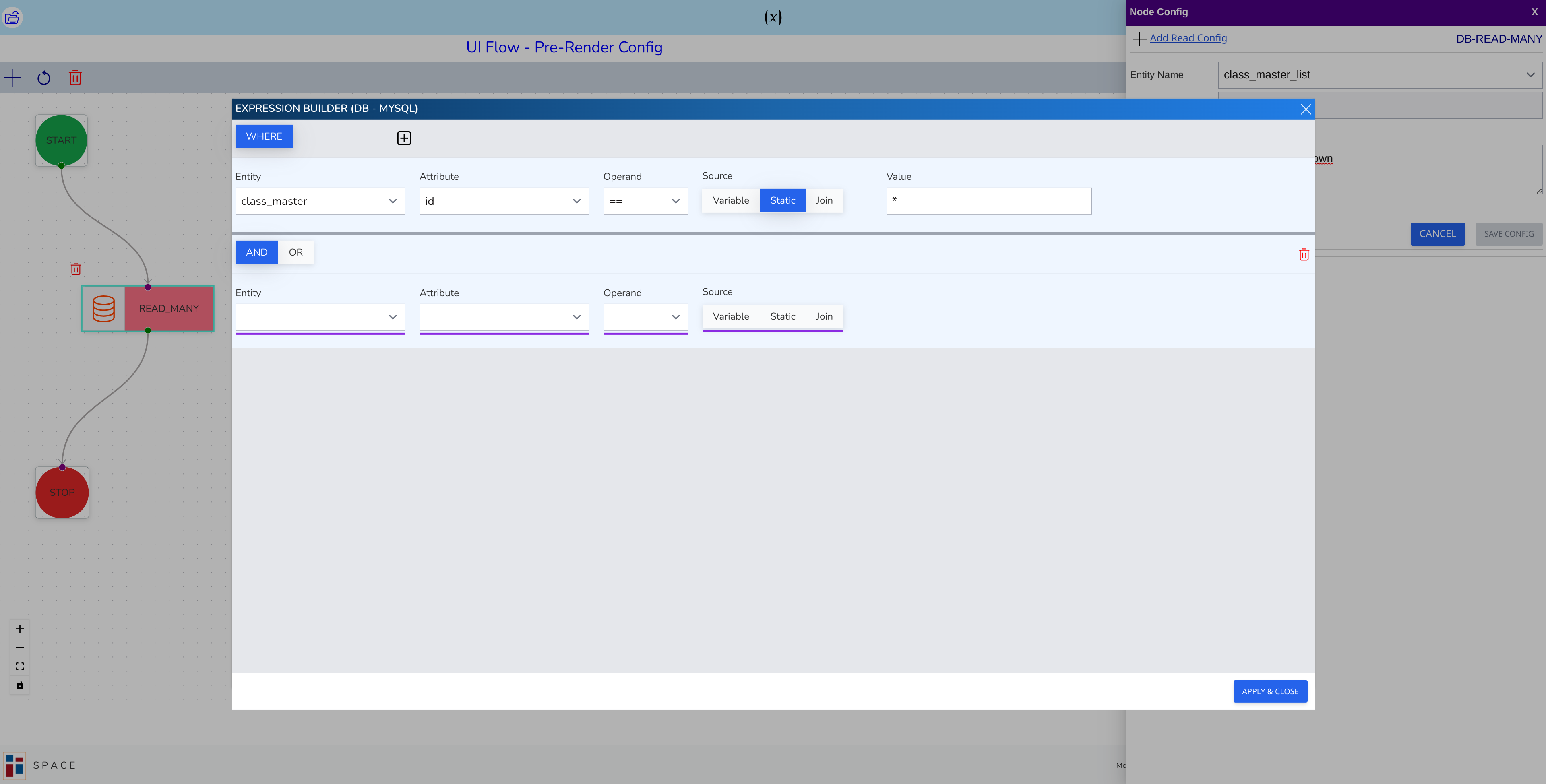Click the open folder icon at top left

12,17
